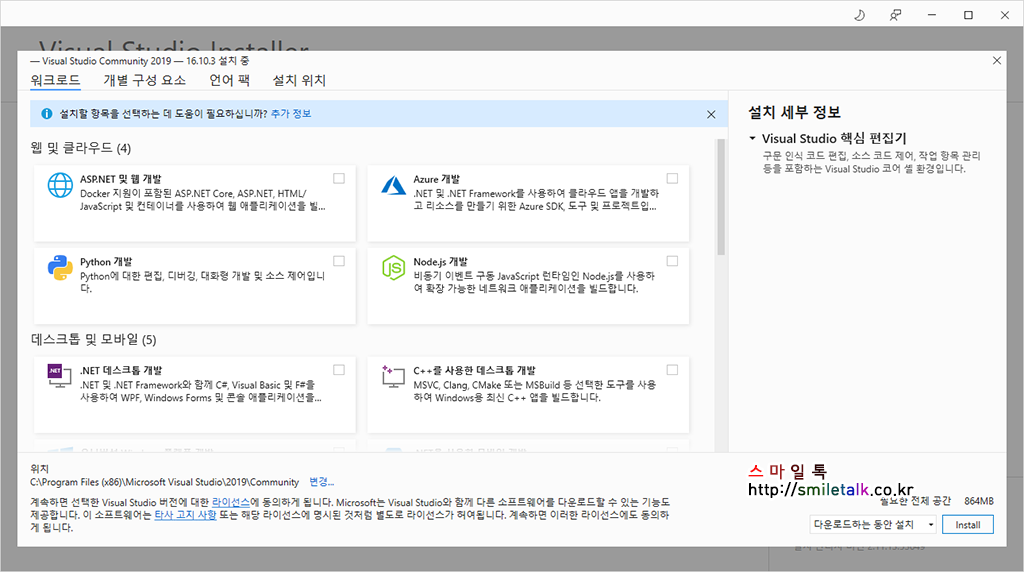Click the .NET 데스크톱 개발 title

click(121, 370)
